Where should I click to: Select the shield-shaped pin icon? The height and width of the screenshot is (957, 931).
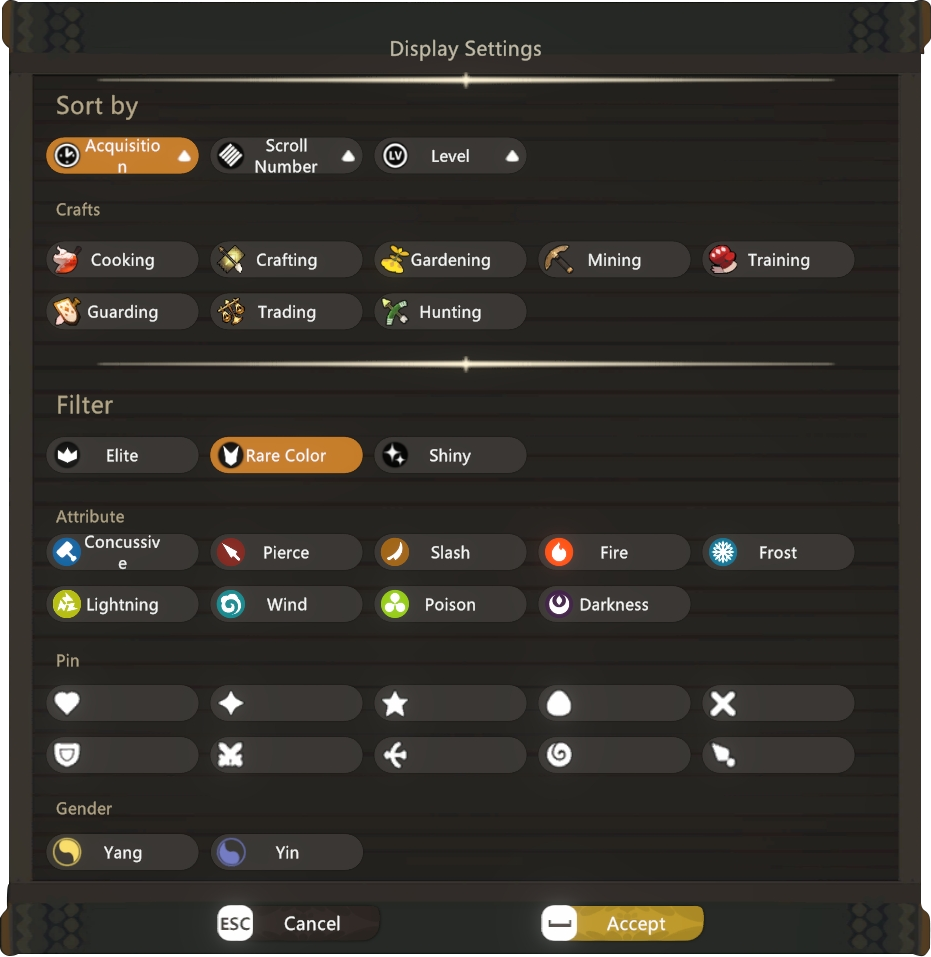122,755
